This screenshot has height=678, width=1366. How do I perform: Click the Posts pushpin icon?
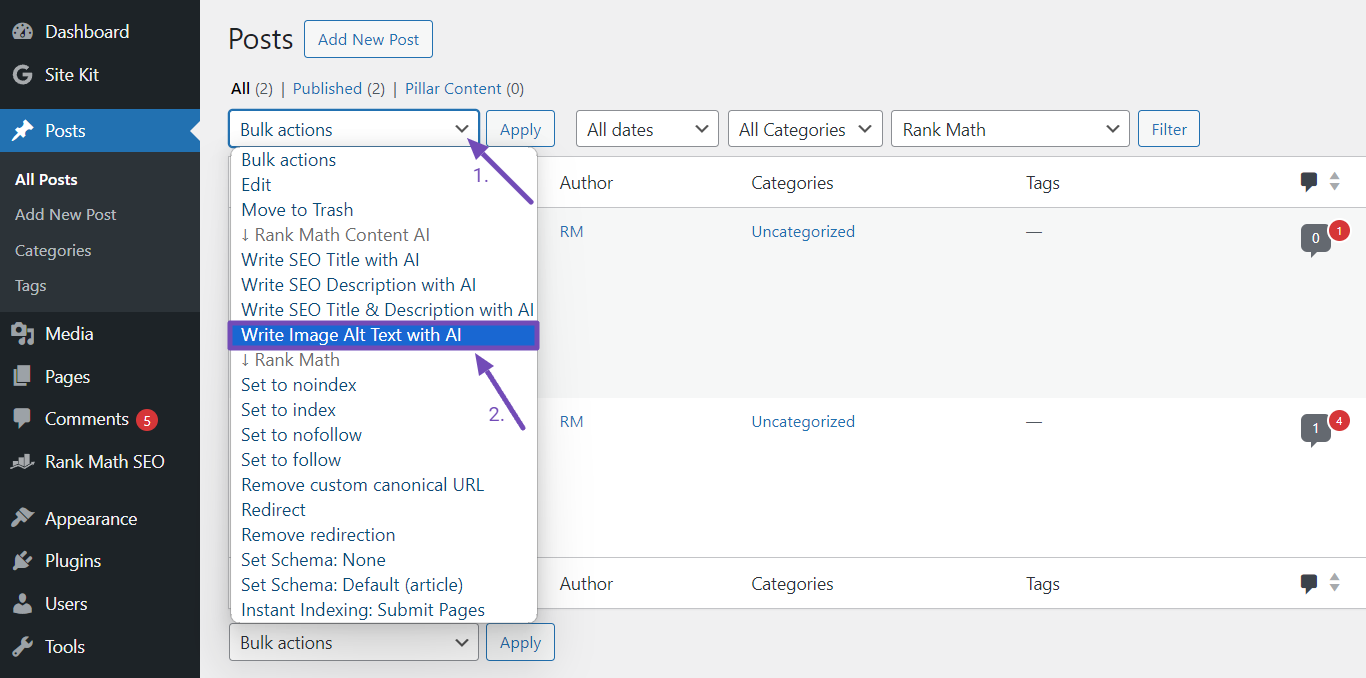click(x=22, y=130)
